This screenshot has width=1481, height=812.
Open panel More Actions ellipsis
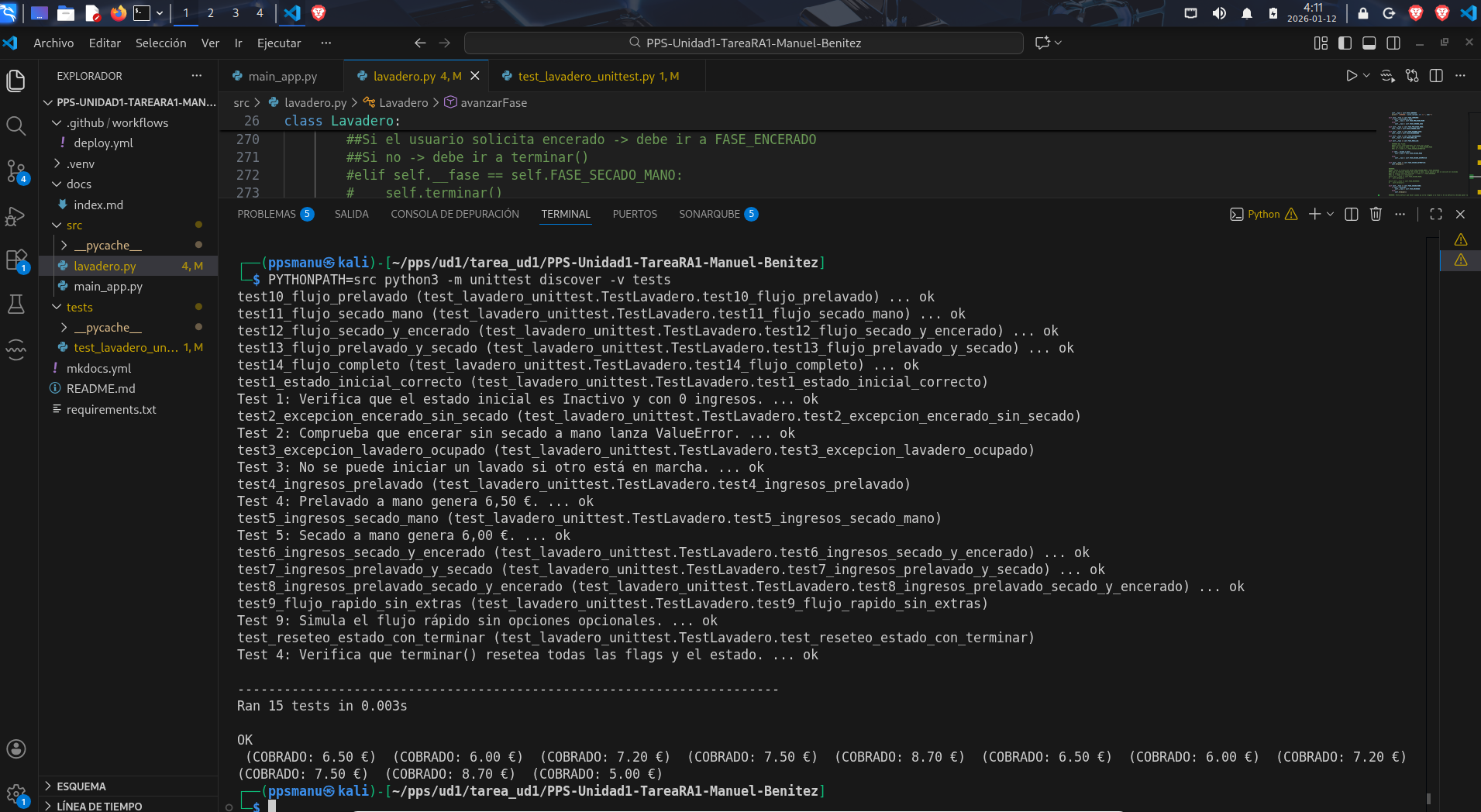pyautogui.click(x=1400, y=214)
